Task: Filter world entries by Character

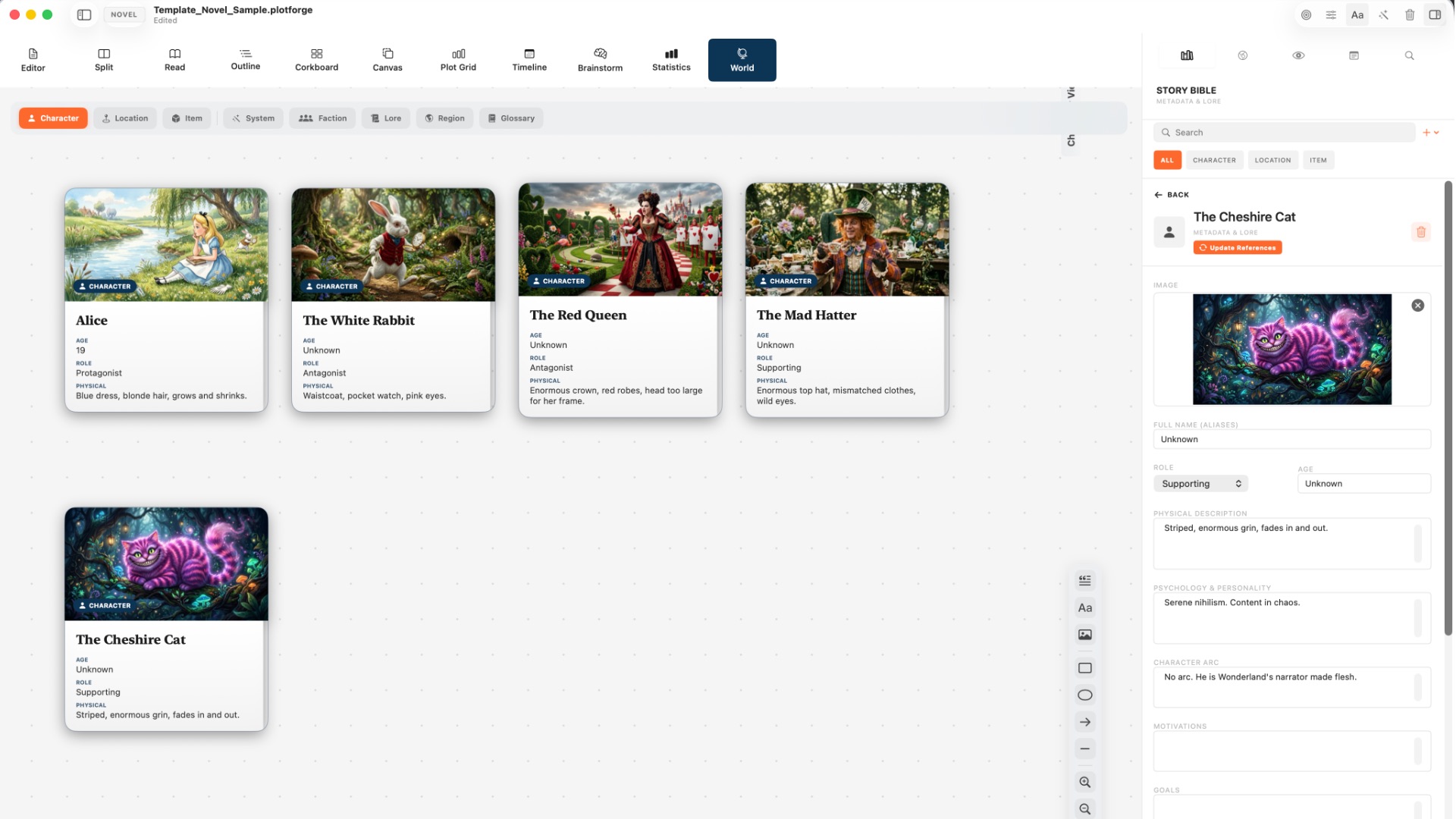Action: click(x=53, y=118)
